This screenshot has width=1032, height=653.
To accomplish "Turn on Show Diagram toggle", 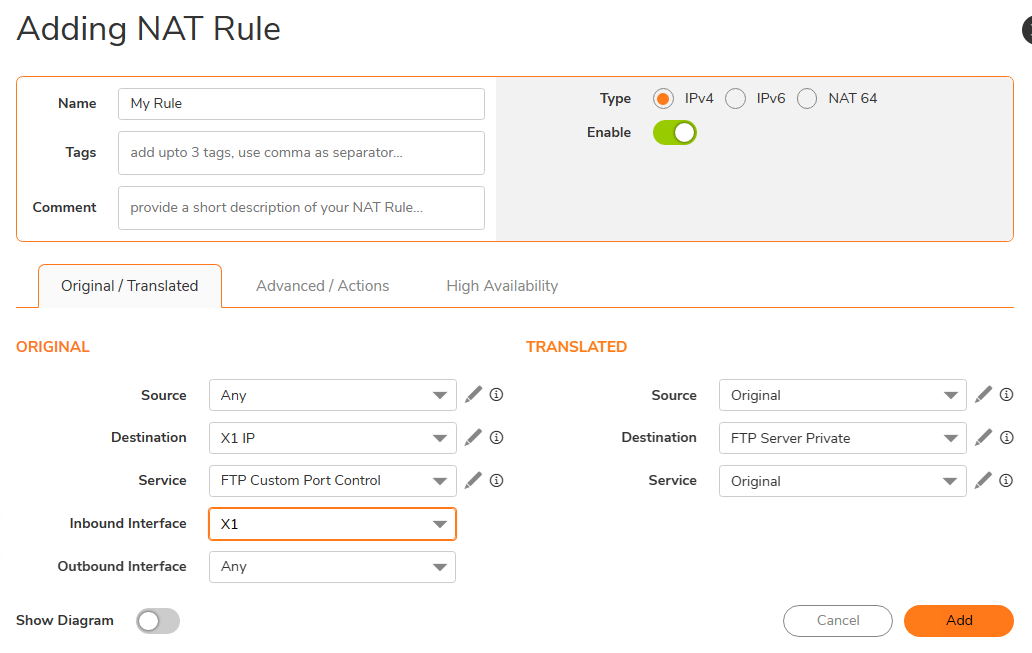I will 158,621.
